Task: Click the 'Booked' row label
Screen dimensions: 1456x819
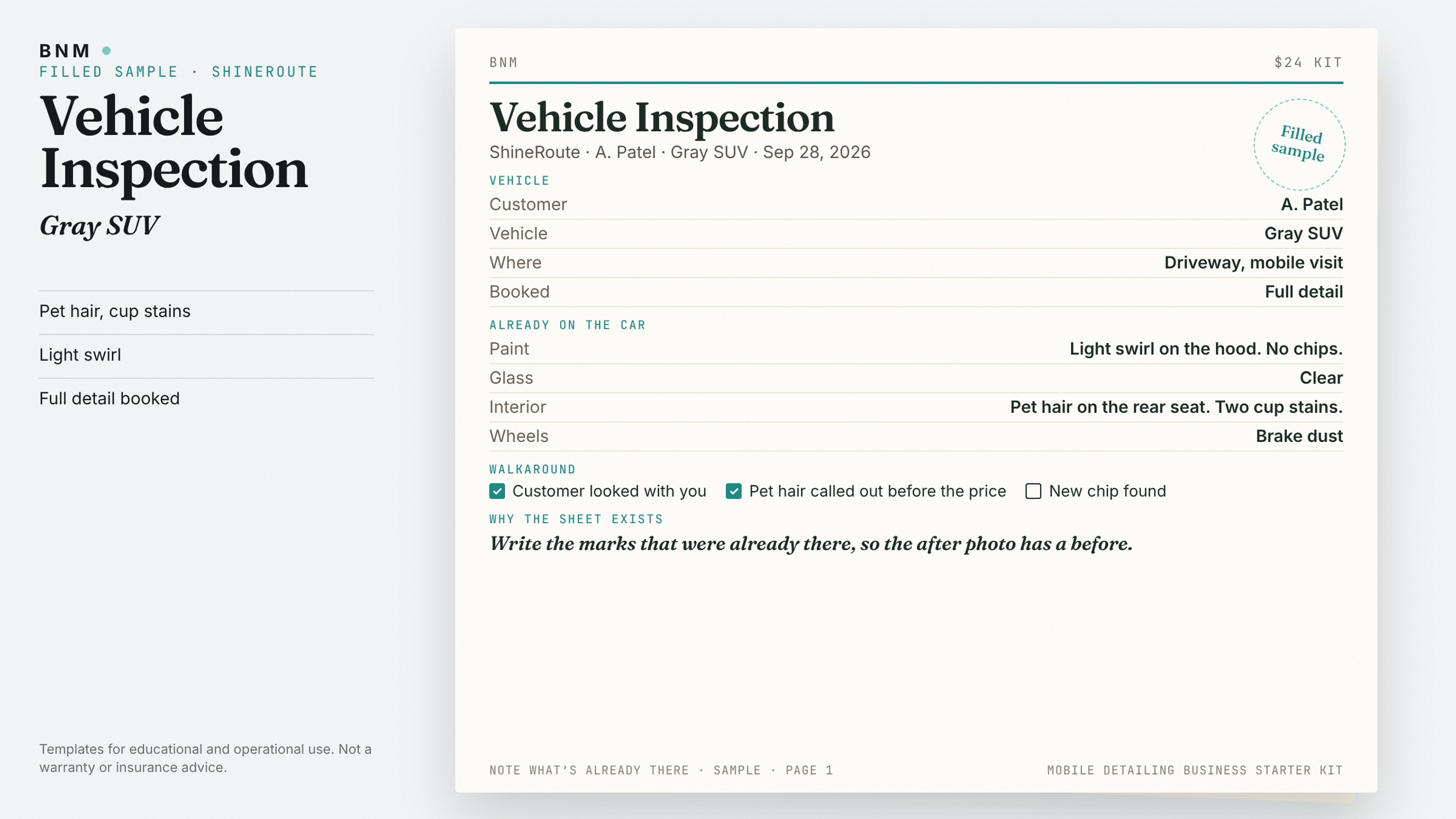Action: tap(519, 292)
